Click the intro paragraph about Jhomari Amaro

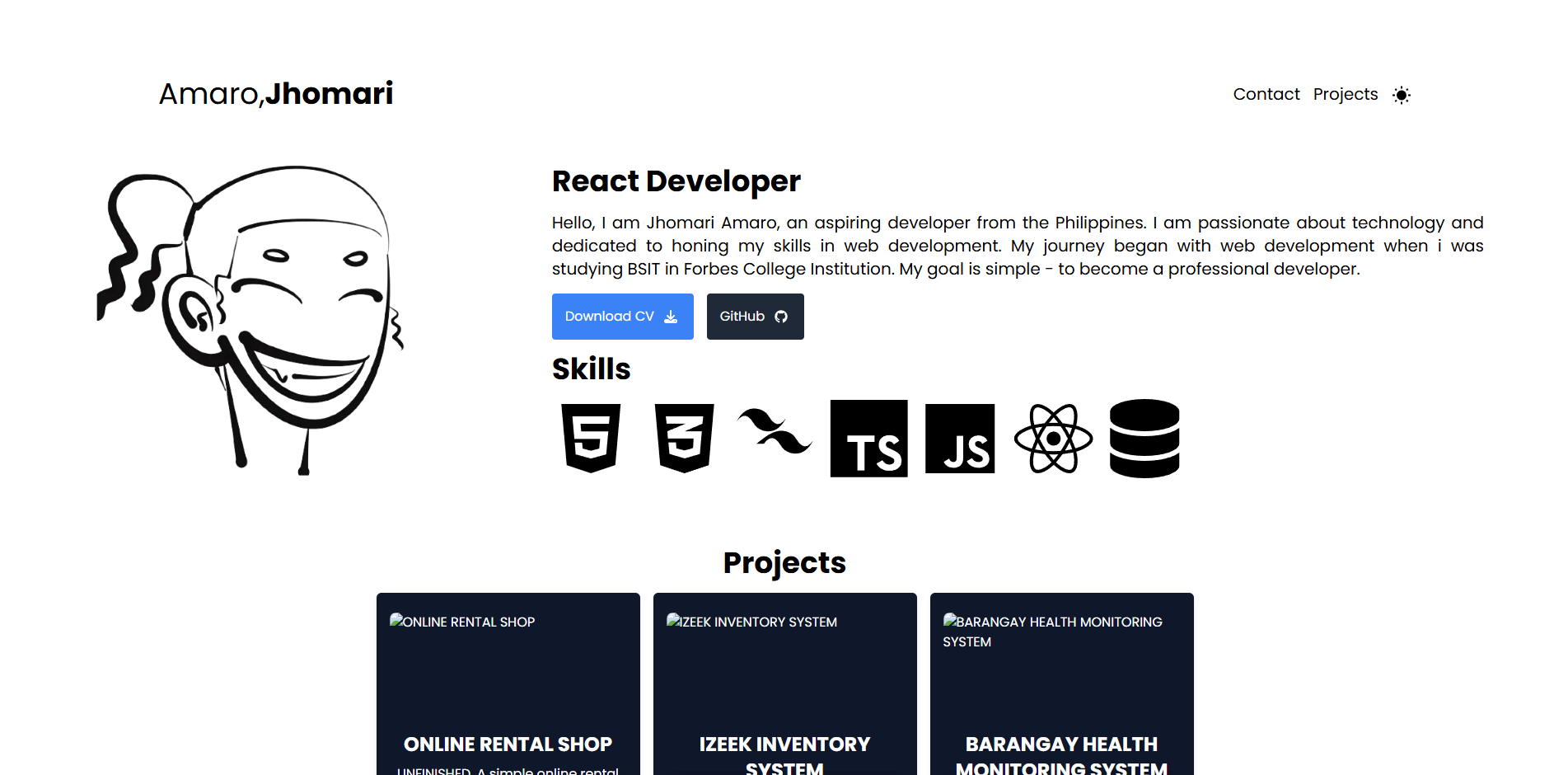click(1018, 246)
